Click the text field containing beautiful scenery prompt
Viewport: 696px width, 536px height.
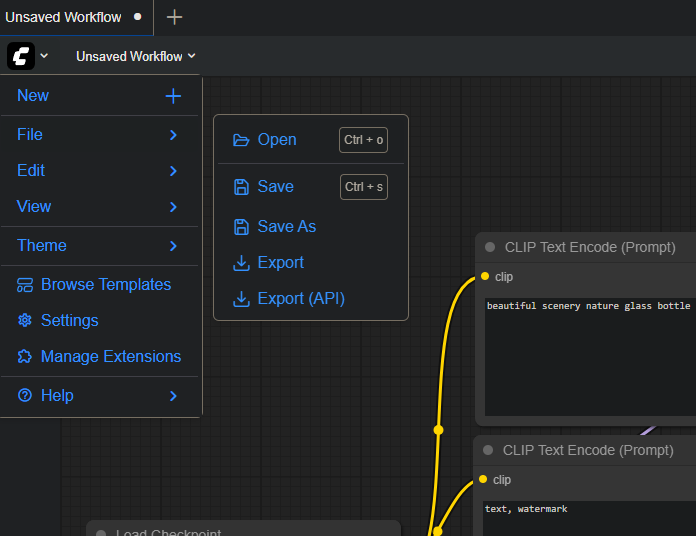click(588, 355)
